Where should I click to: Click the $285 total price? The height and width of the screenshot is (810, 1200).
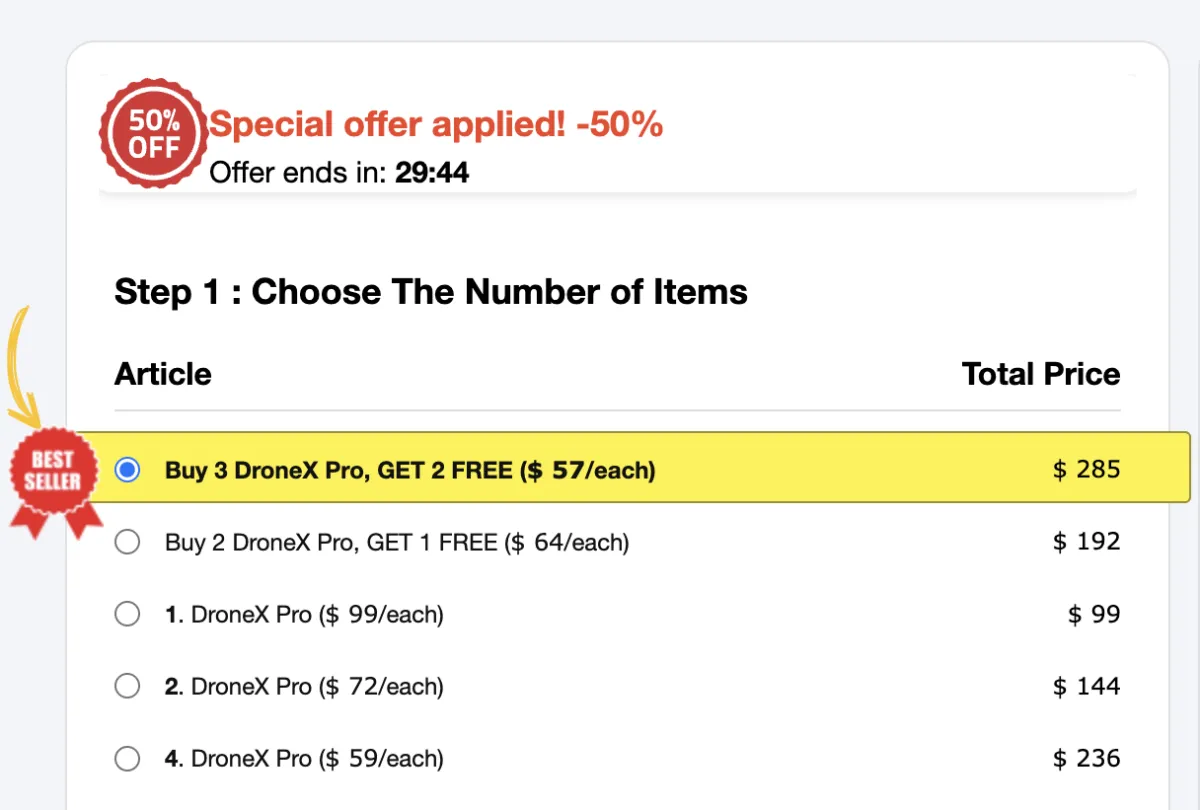click(1086, 469)
